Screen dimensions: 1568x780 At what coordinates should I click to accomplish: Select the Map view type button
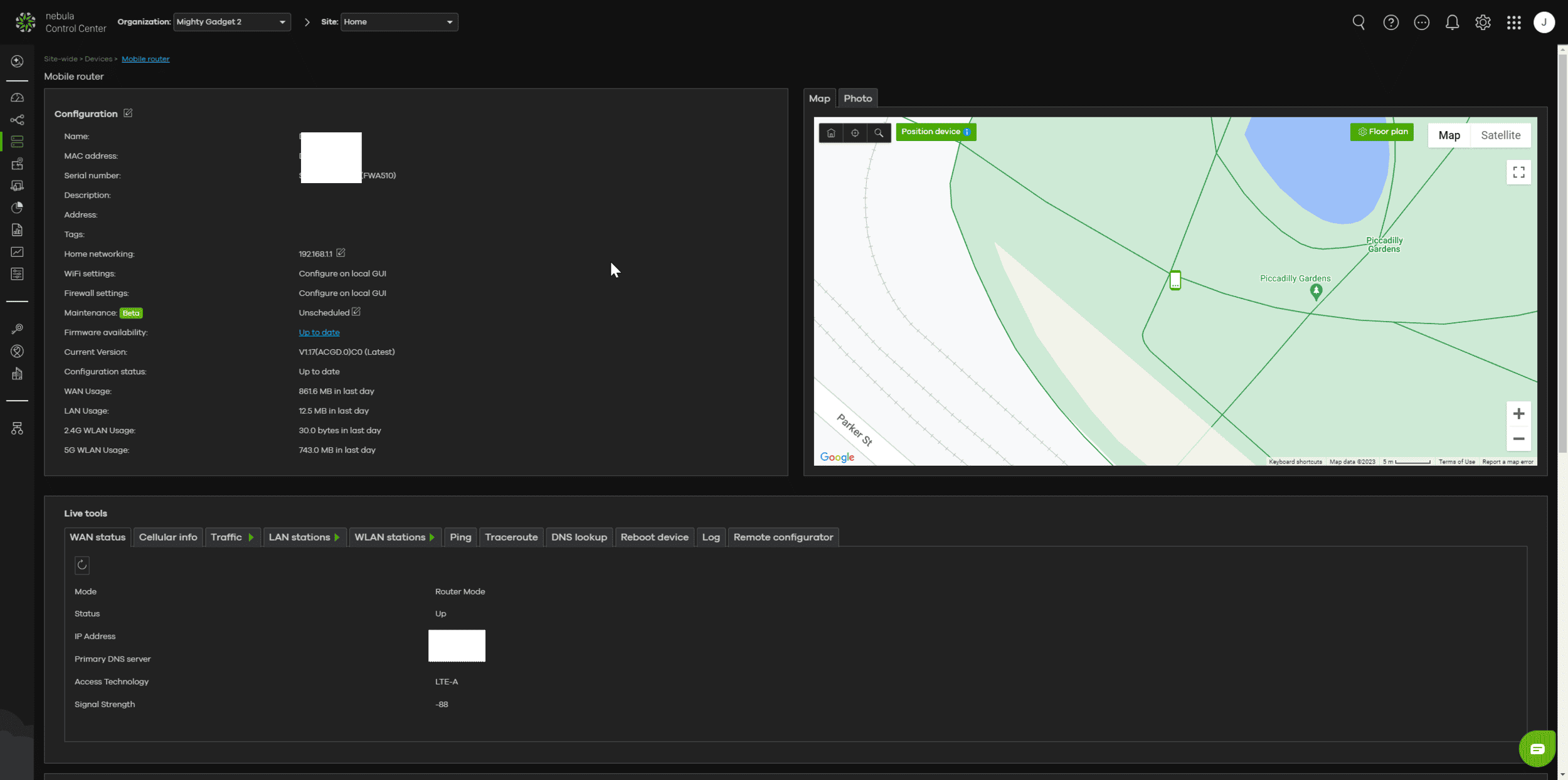1449,135
